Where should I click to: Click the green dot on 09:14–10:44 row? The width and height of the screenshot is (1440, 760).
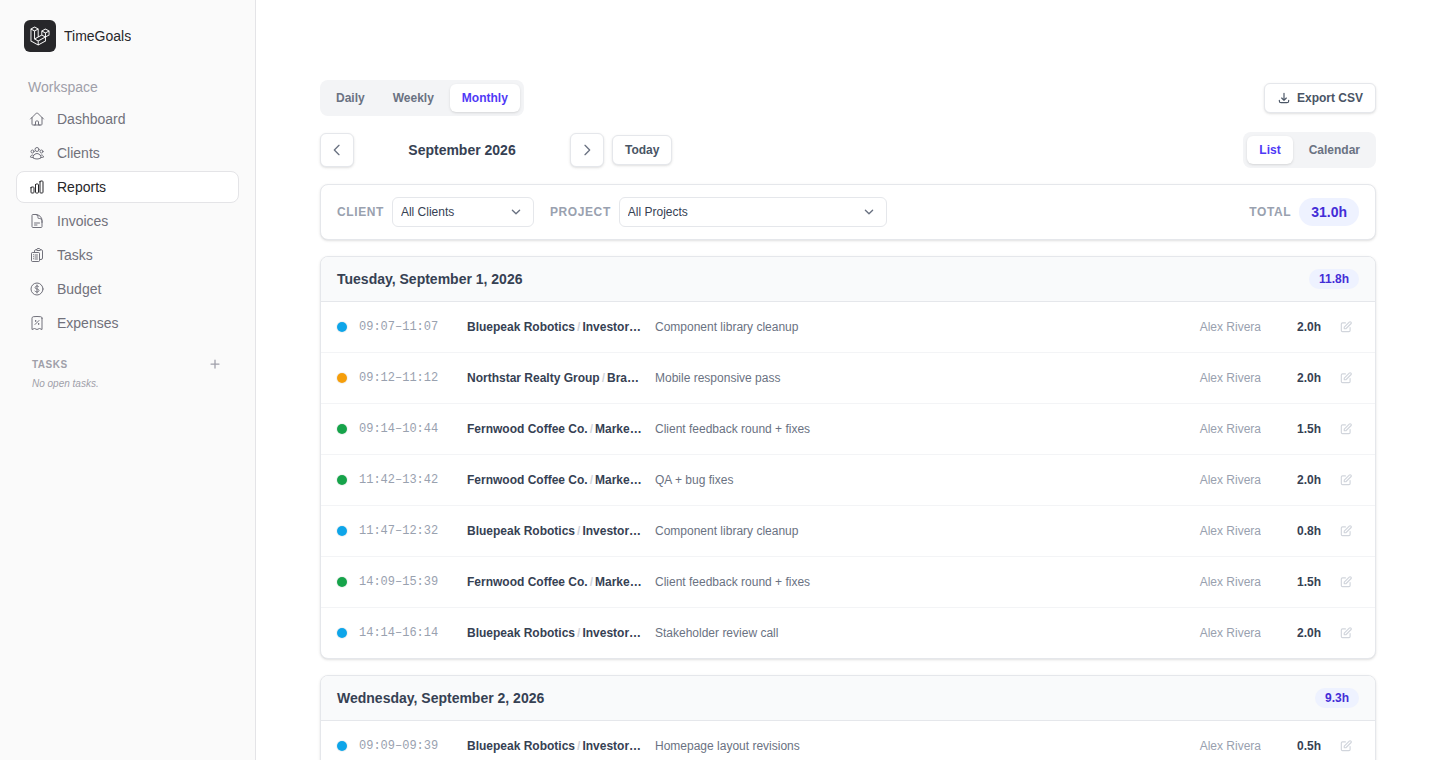[342, 429]
